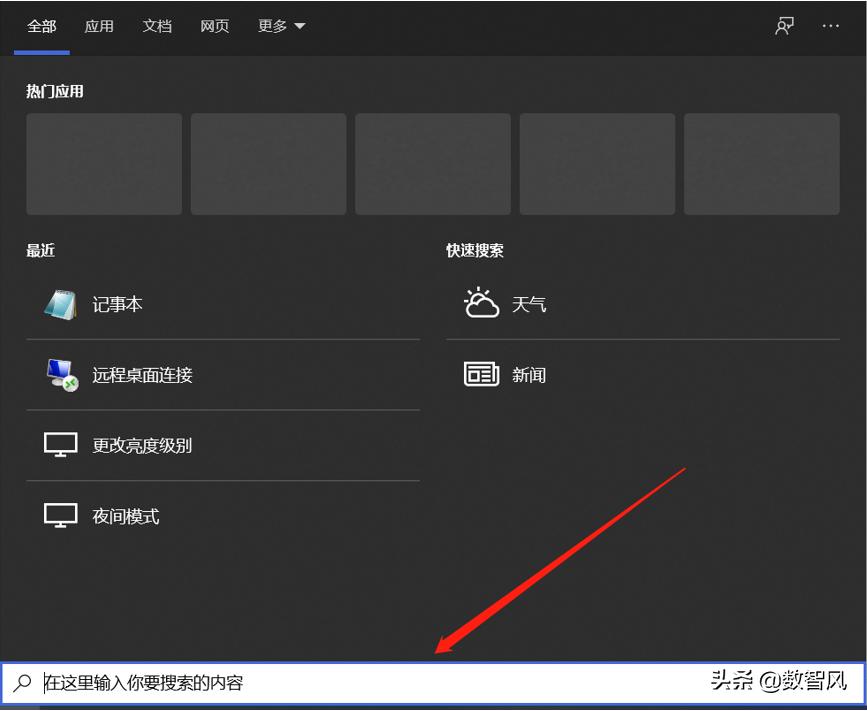Open the ellipsis options menu
This screenshot has height=711, width=867.
(831, 26)
